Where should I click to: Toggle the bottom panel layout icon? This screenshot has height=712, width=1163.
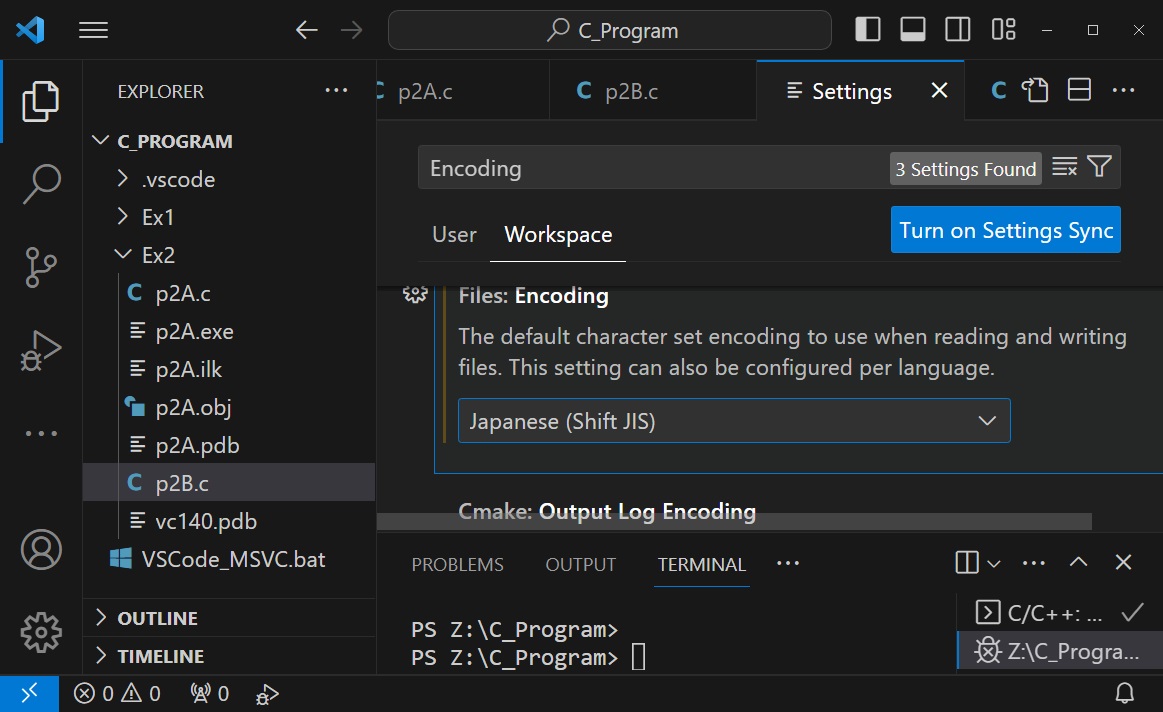(913, 30)
